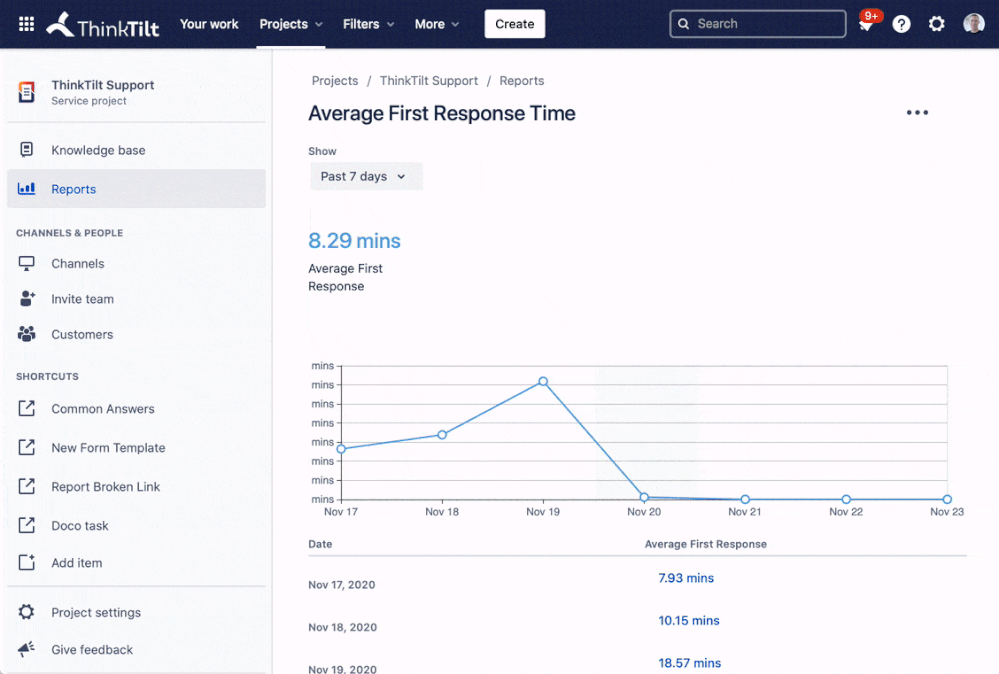Click the Add item shortcut icon
Image resolution: width=999 pixels, height=674 pixels.
click(27, 563)
